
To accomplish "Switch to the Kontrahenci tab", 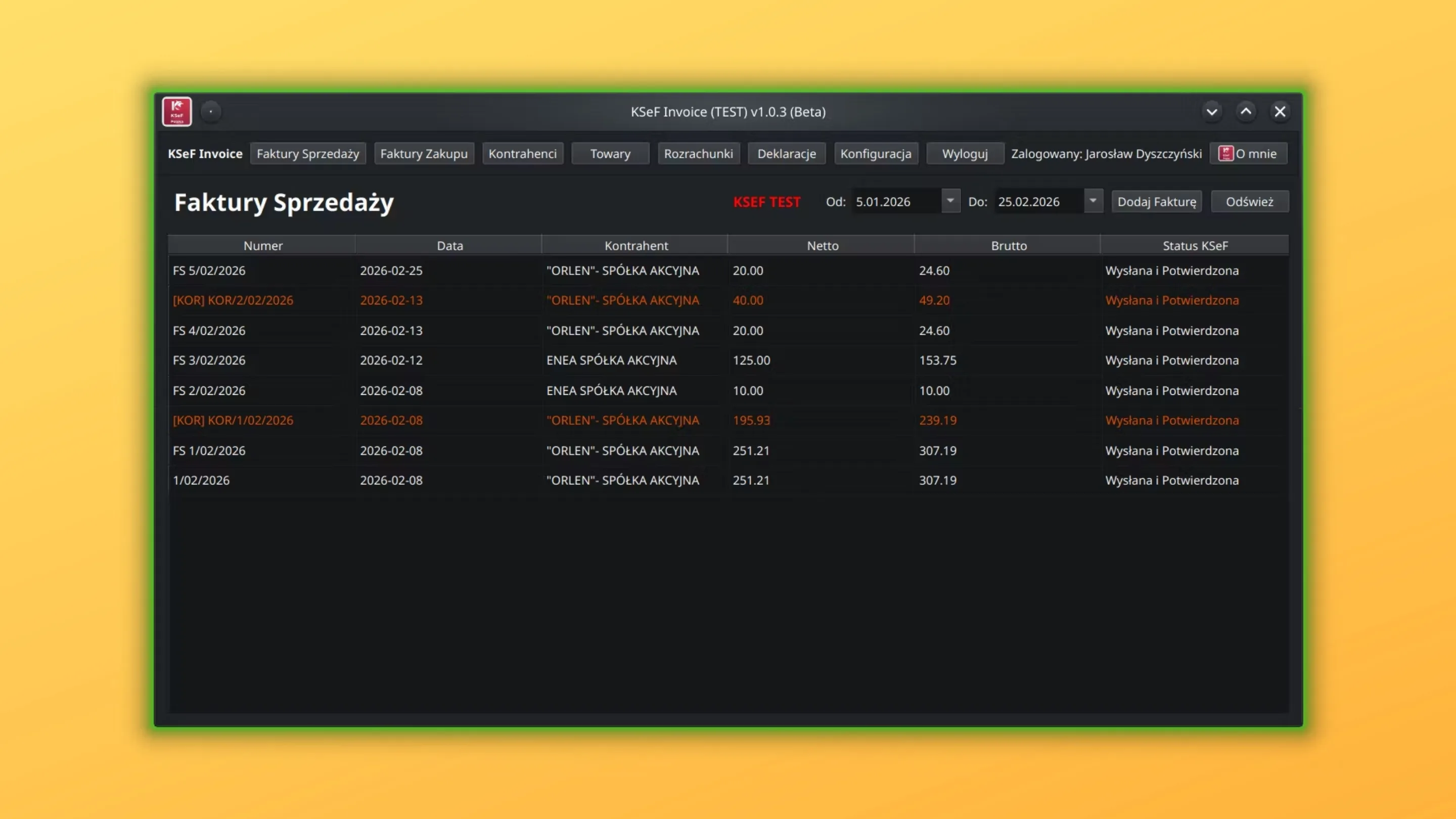I will pyautogui.click(x=522, y=153).
